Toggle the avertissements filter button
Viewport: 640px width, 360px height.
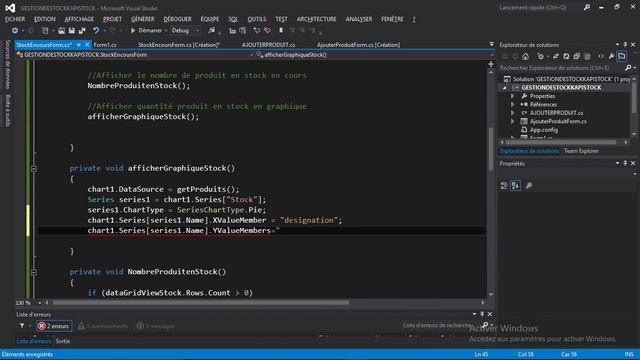tap(103, 326)
